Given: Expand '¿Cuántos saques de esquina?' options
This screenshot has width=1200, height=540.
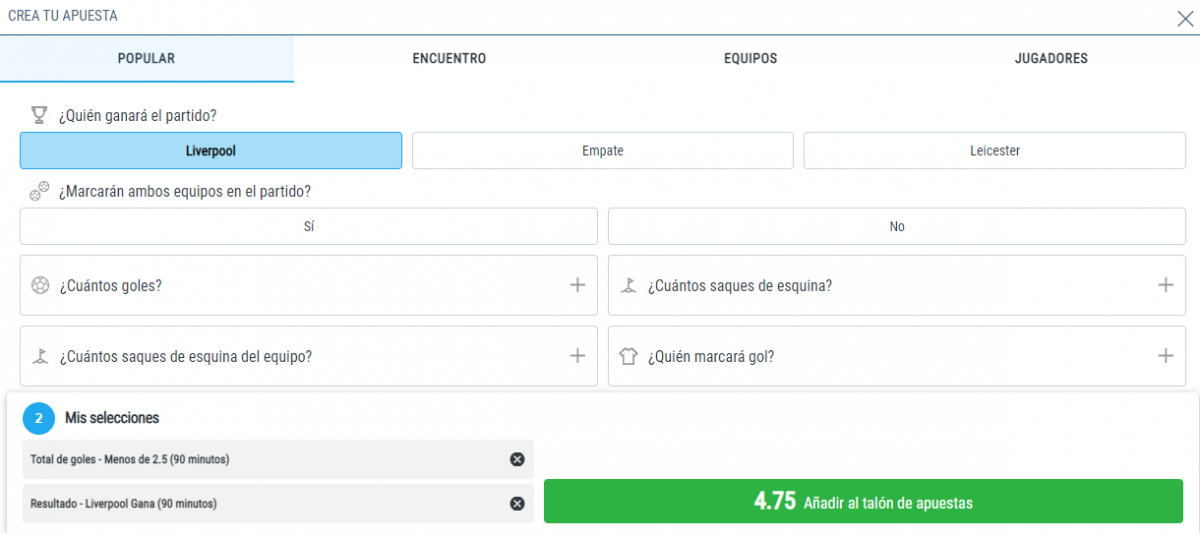Looking at the screenshot, I should point(1165,285).
